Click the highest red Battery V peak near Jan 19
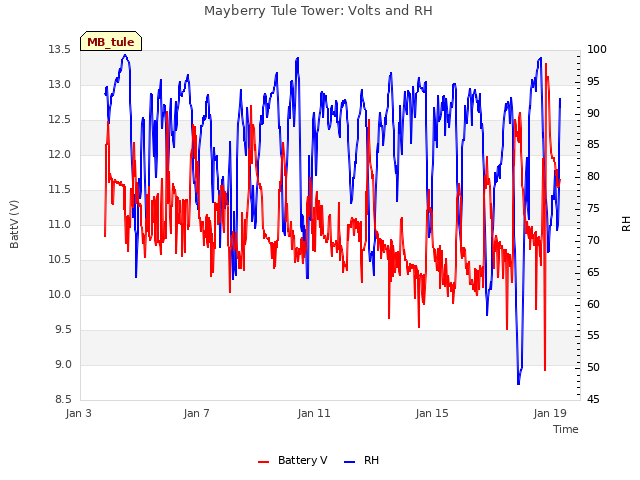Screen dimensions: 640x480 [x=546, y=64]
